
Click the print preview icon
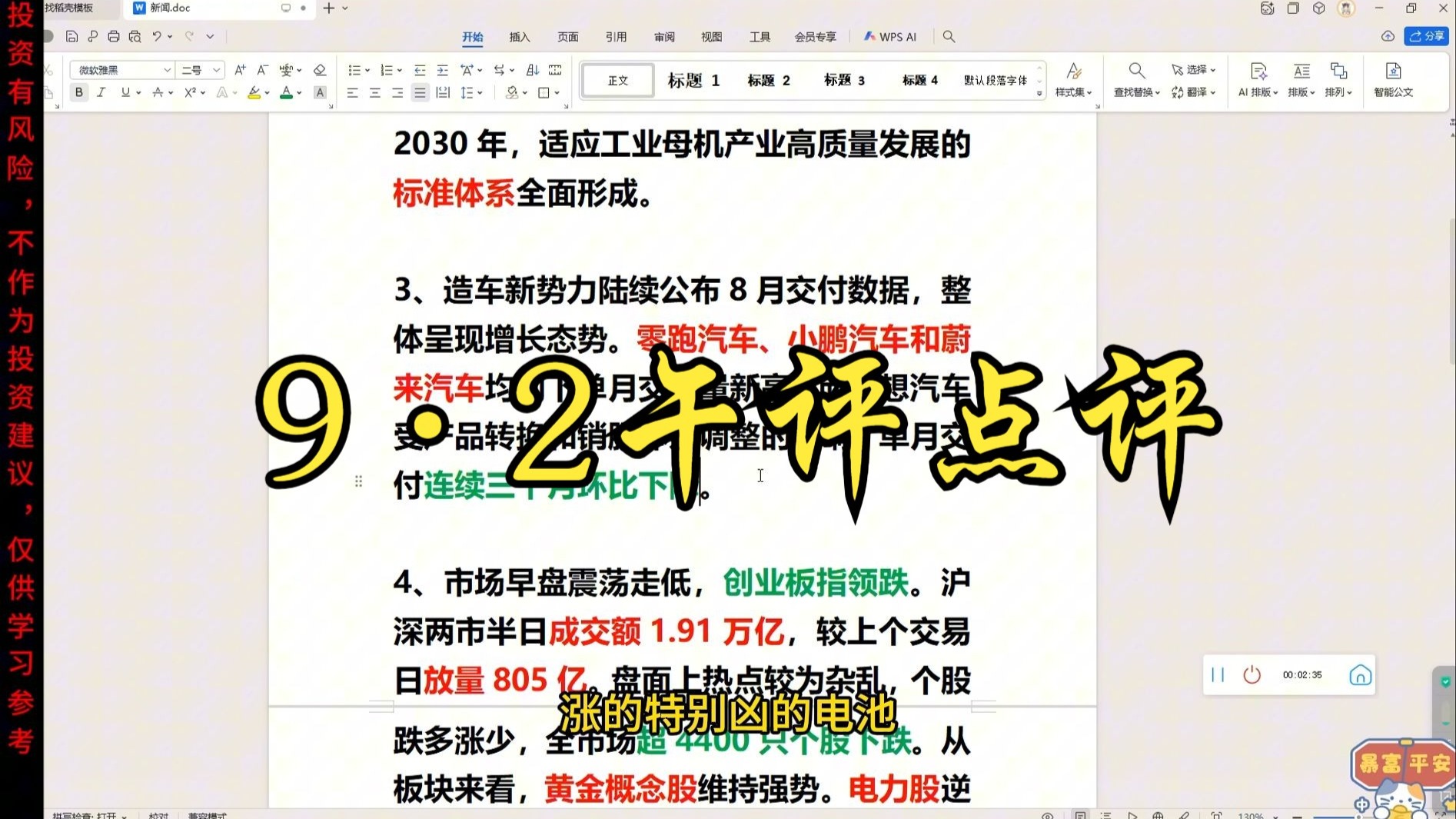[x=135, y=36]
